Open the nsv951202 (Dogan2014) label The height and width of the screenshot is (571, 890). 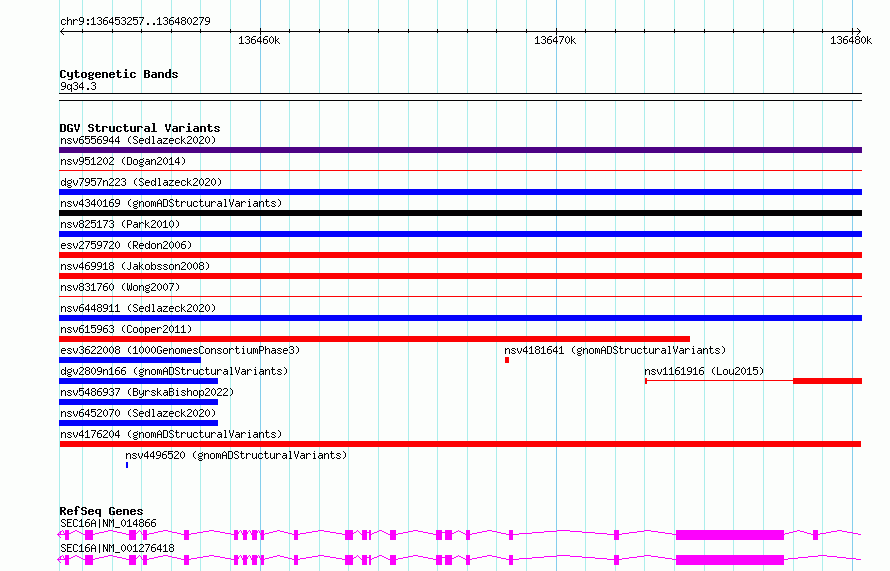click(123, 161)
